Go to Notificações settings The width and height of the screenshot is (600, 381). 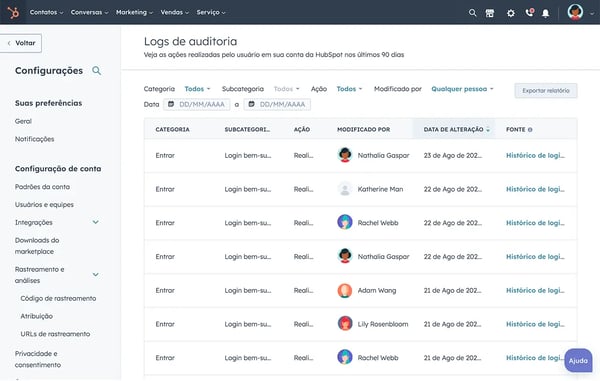click(34, 139)
